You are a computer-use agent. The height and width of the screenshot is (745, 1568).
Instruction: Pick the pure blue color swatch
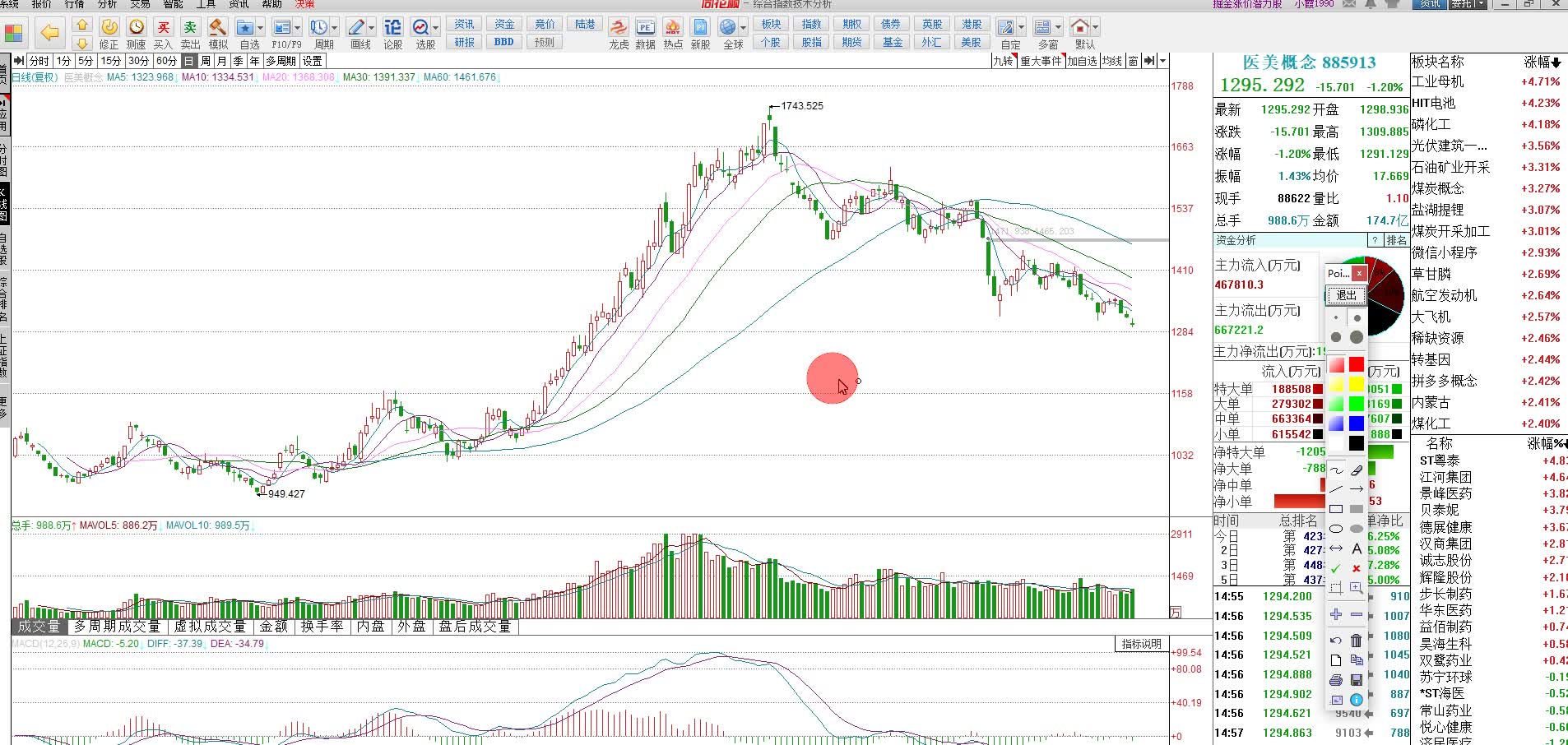point(1357,423)
